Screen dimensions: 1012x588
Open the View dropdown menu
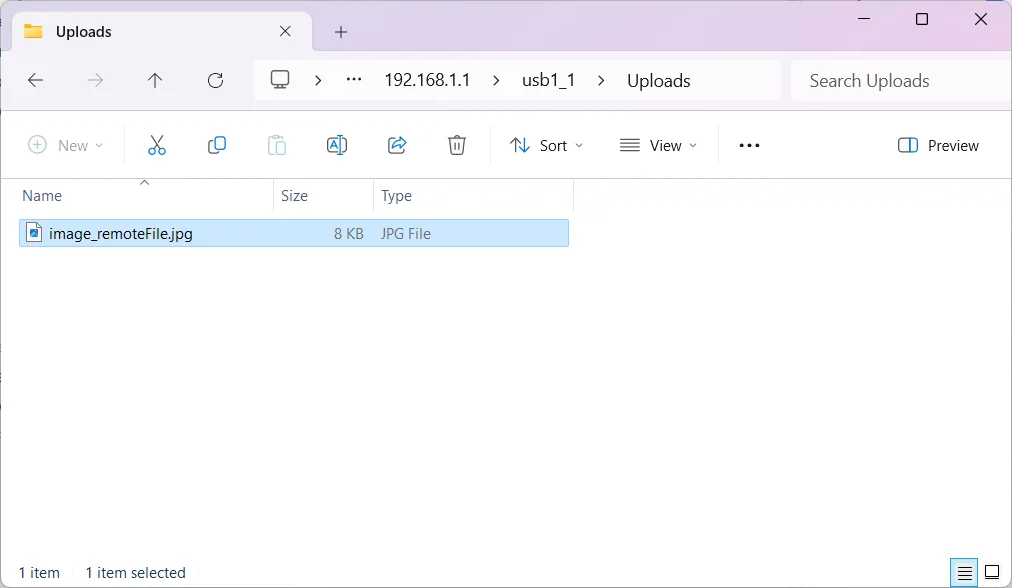pyautogui.click(x=658, y=145)
